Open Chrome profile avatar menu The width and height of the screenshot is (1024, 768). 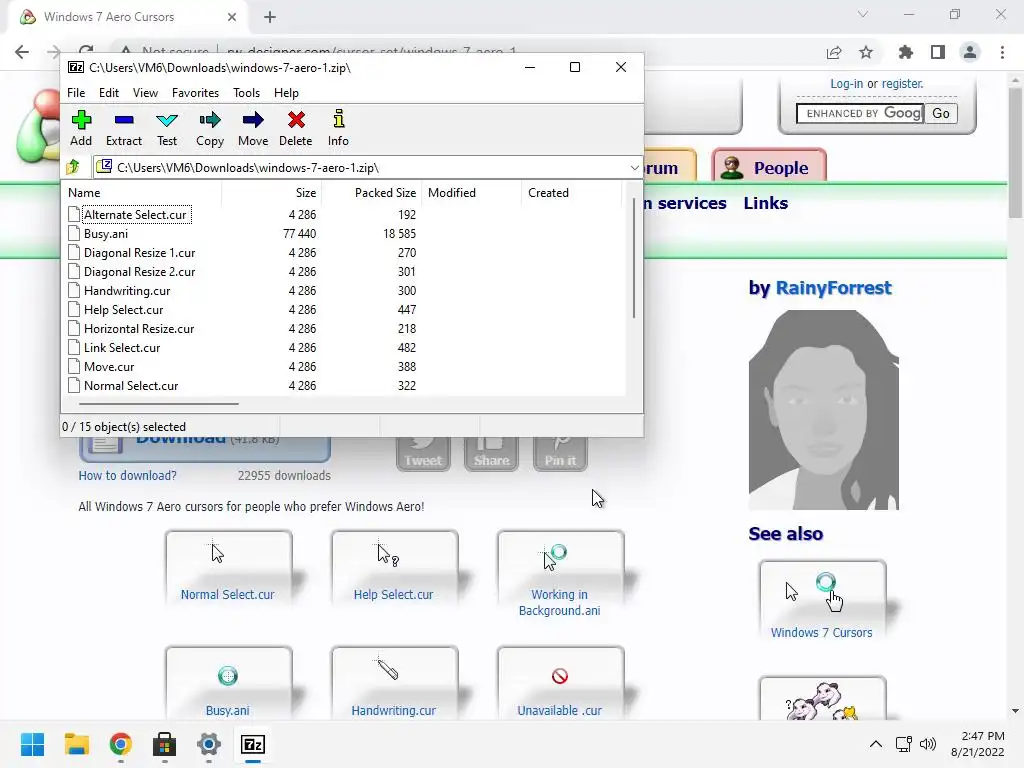click(970, 52)
